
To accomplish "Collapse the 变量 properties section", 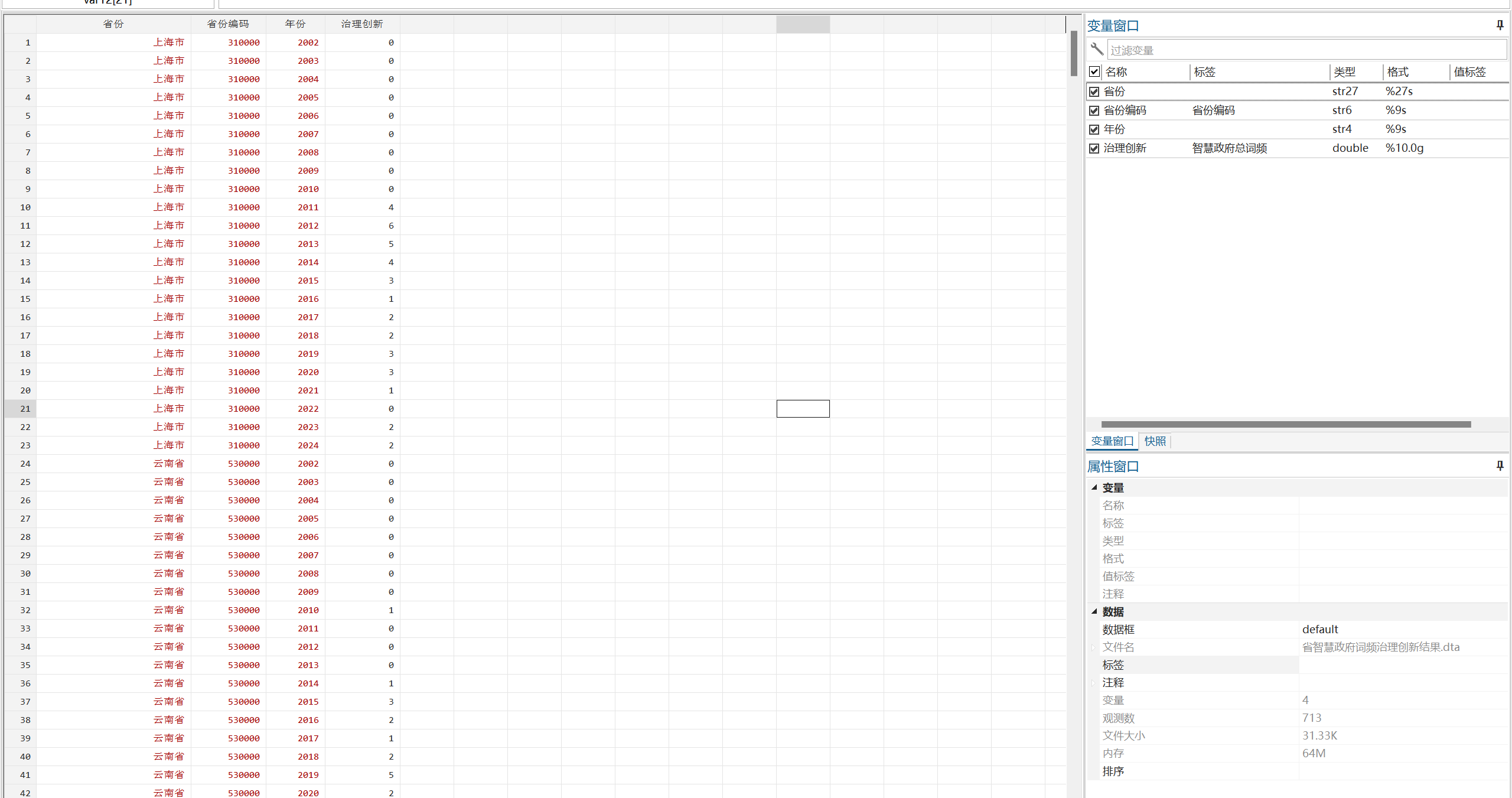I will pos(1094,487).
